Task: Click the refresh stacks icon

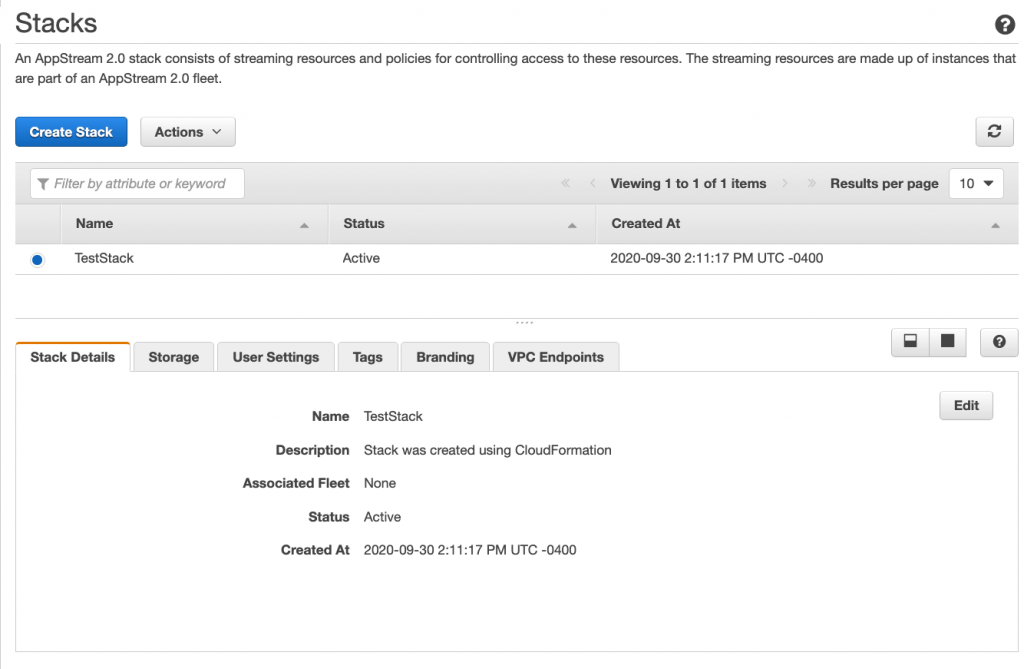Action: [x=994, y=131]
